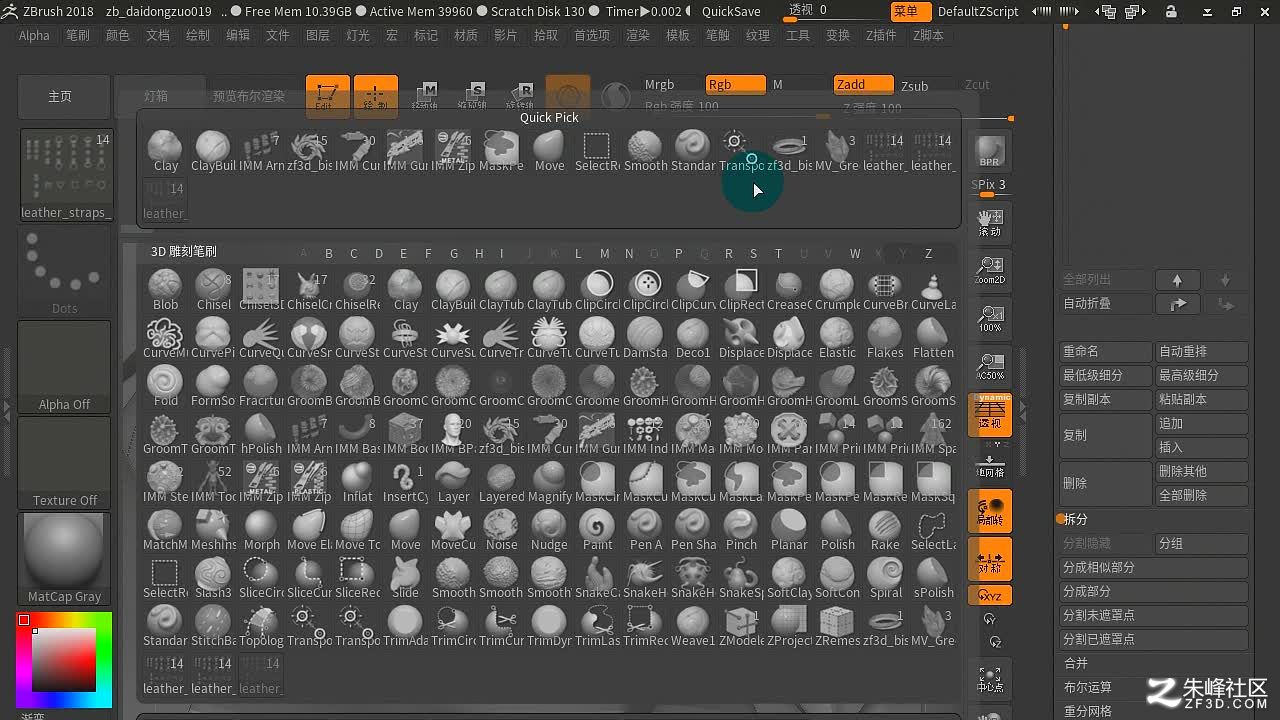Viewport: 1280px width, 720px height.
Task: Switch to the 灯箱 tab
Action: pos(156,96)
